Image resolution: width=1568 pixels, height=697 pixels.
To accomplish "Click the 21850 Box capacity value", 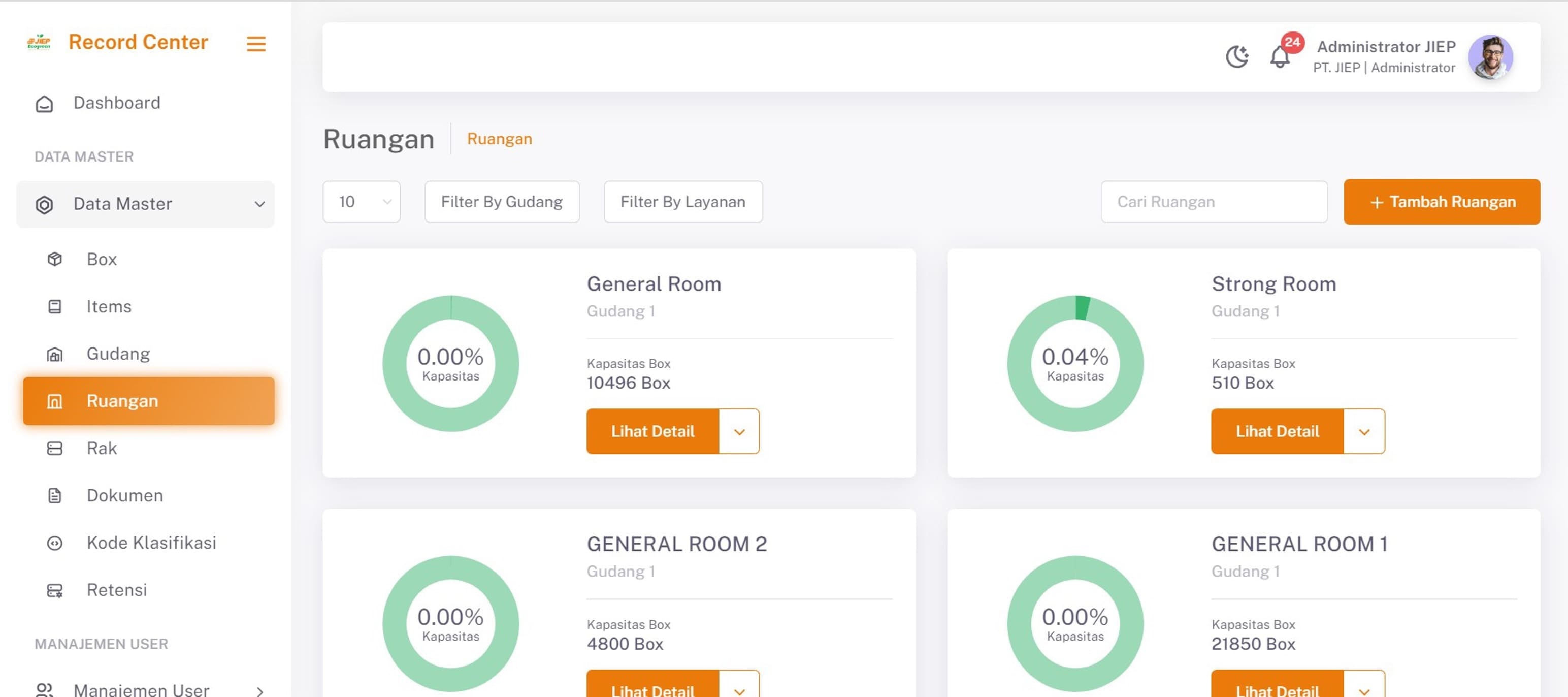I will click(x=1253, y=644).
